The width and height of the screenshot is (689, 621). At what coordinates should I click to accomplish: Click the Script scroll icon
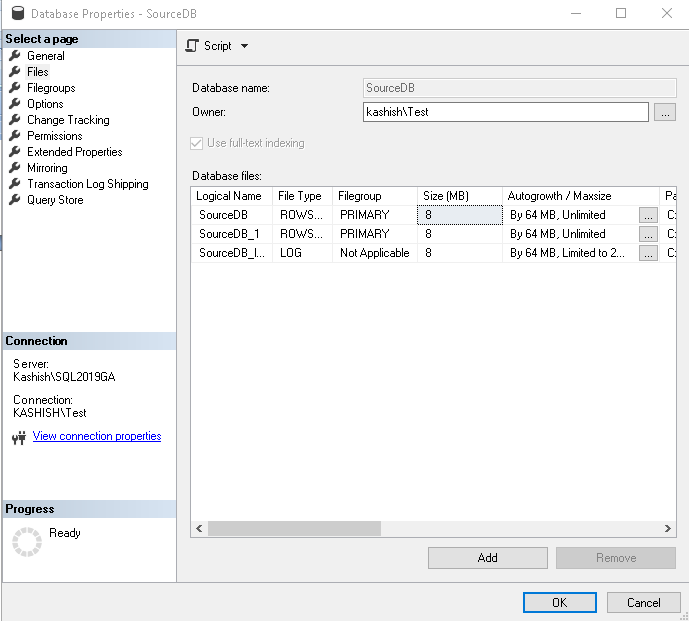click(x=192, y=46)
